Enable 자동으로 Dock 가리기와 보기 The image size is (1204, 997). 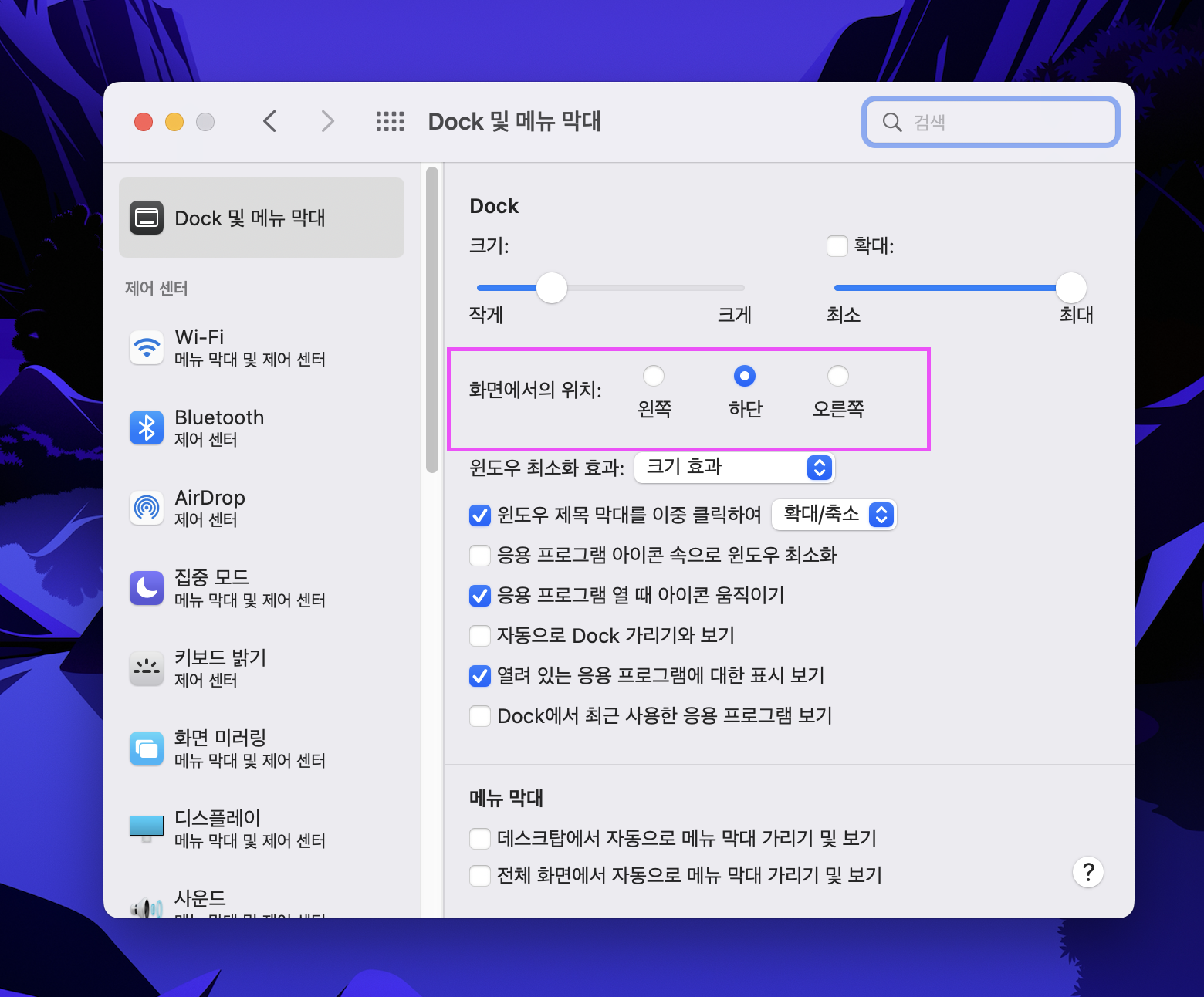(480, 635)
